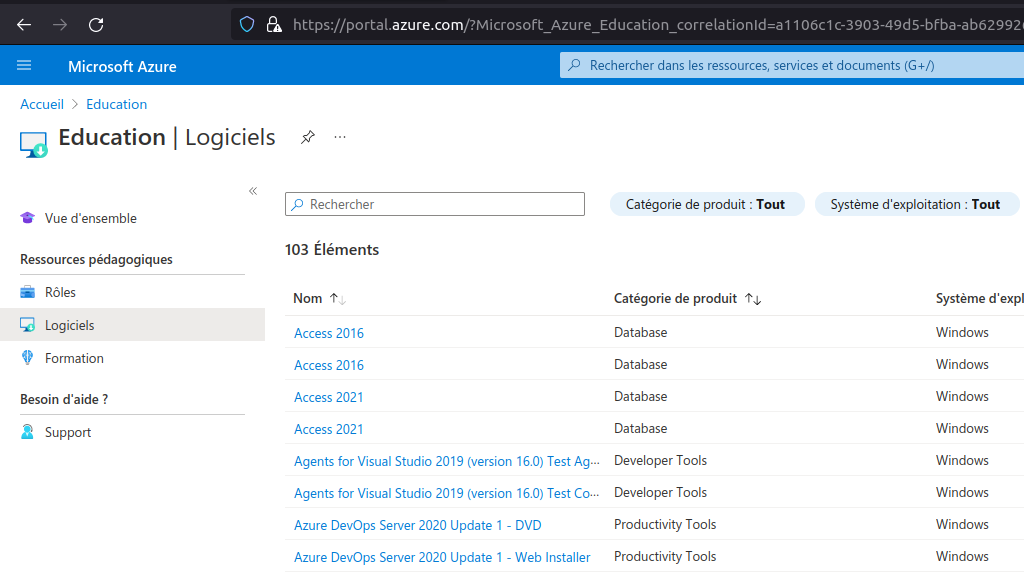Focus the Rechercher software filter field

tap(435, 204)
